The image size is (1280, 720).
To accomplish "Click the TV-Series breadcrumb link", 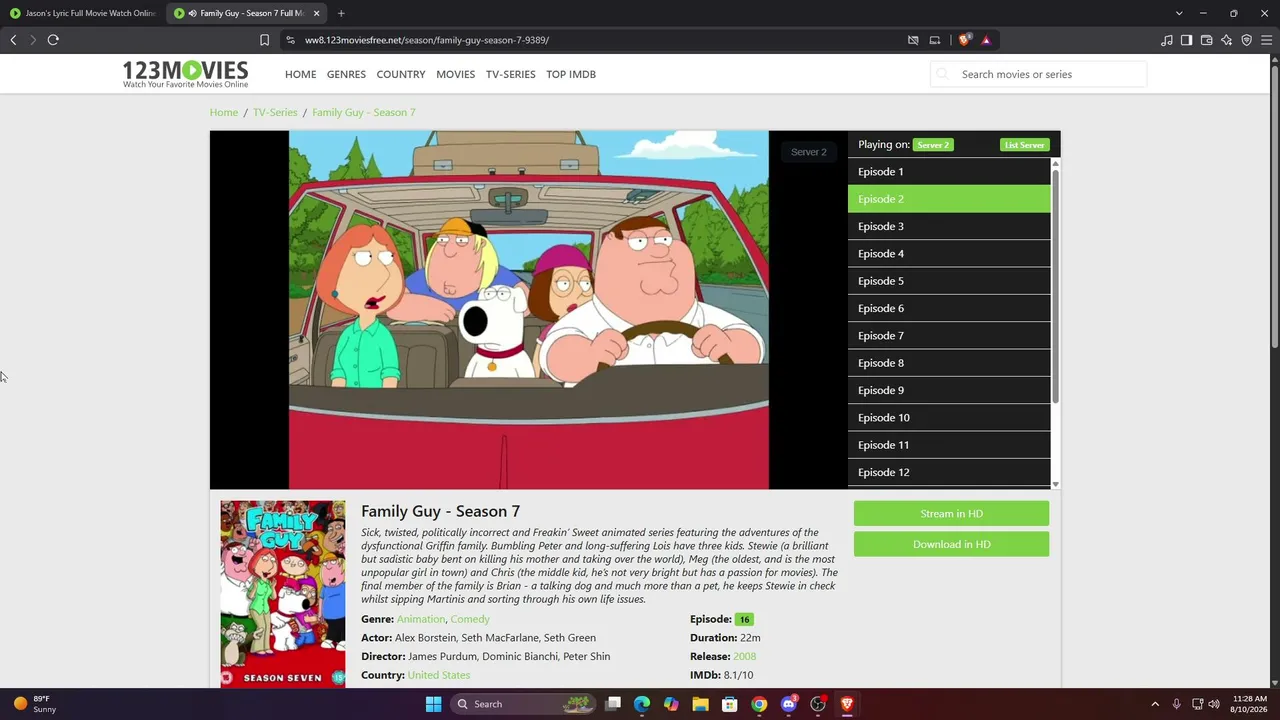I will (275, 112).
